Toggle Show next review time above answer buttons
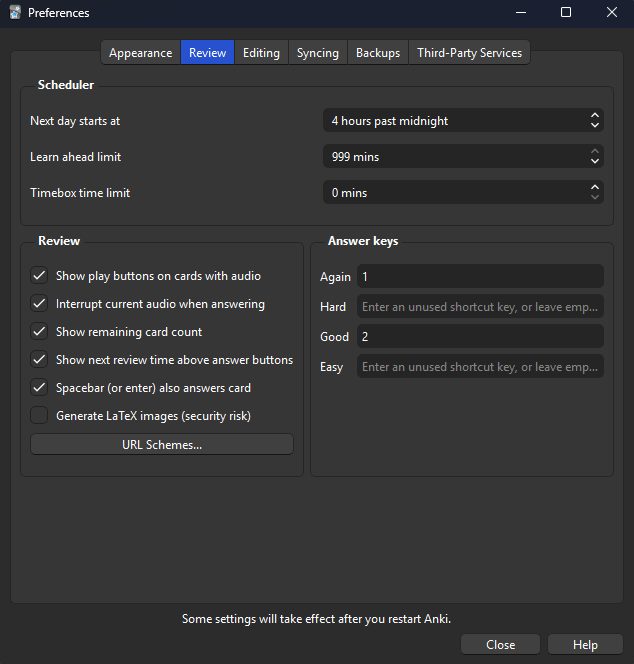The height and width of the screenshot is (664, 634). click(x=39, y=360)
